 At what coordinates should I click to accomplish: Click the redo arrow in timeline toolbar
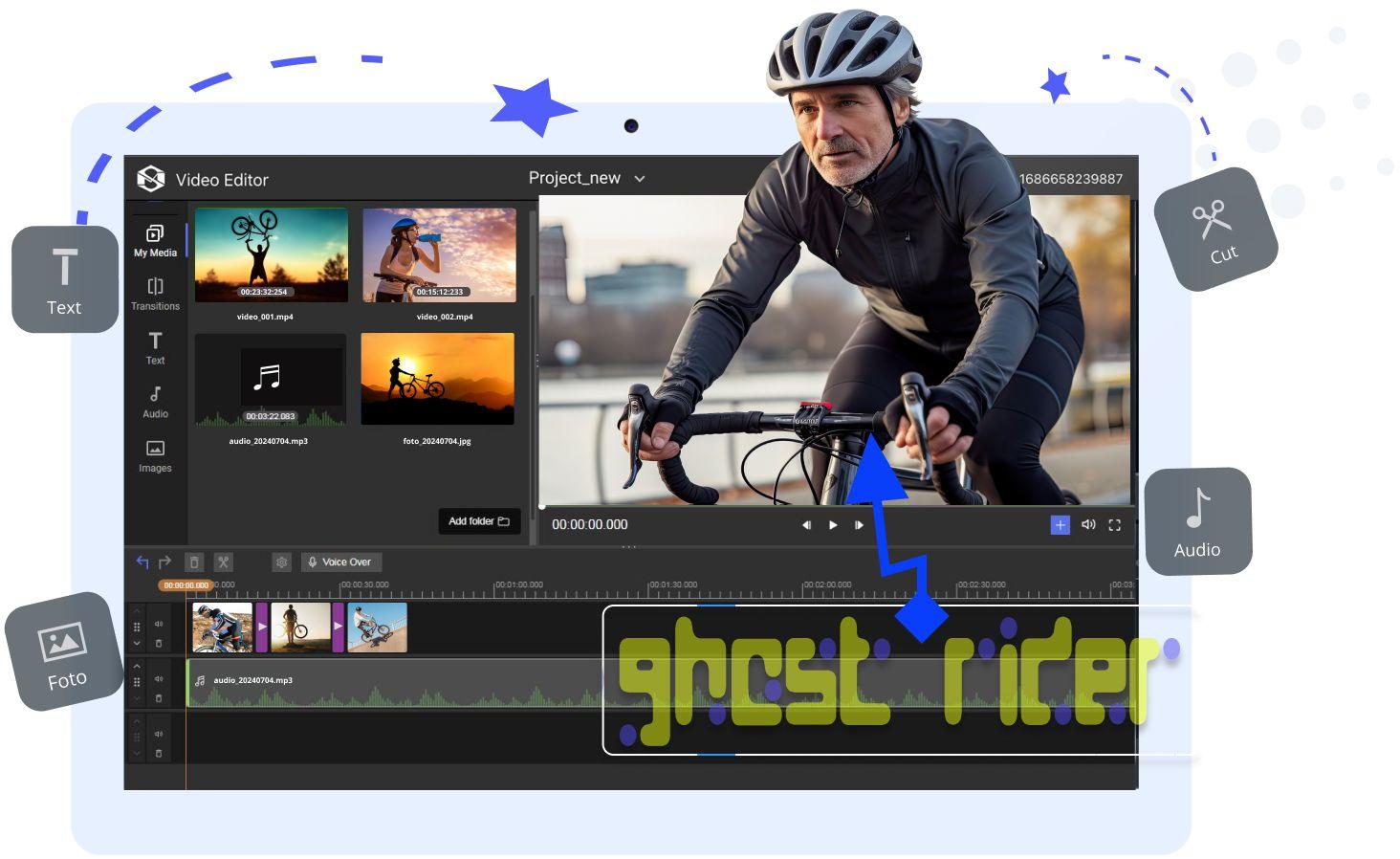click(164, 562)
